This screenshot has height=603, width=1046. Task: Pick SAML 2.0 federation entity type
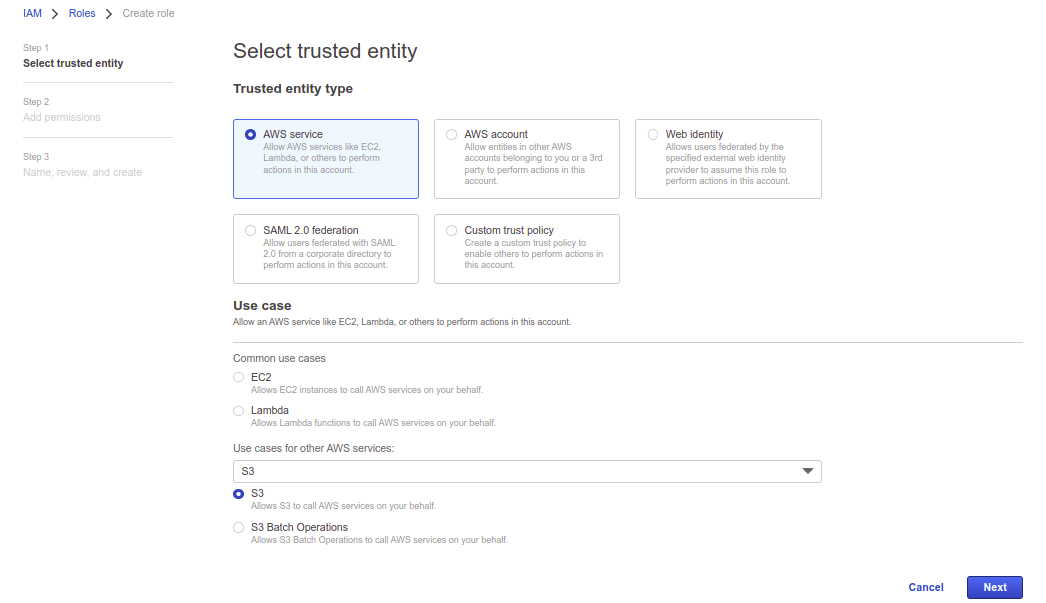251,230
